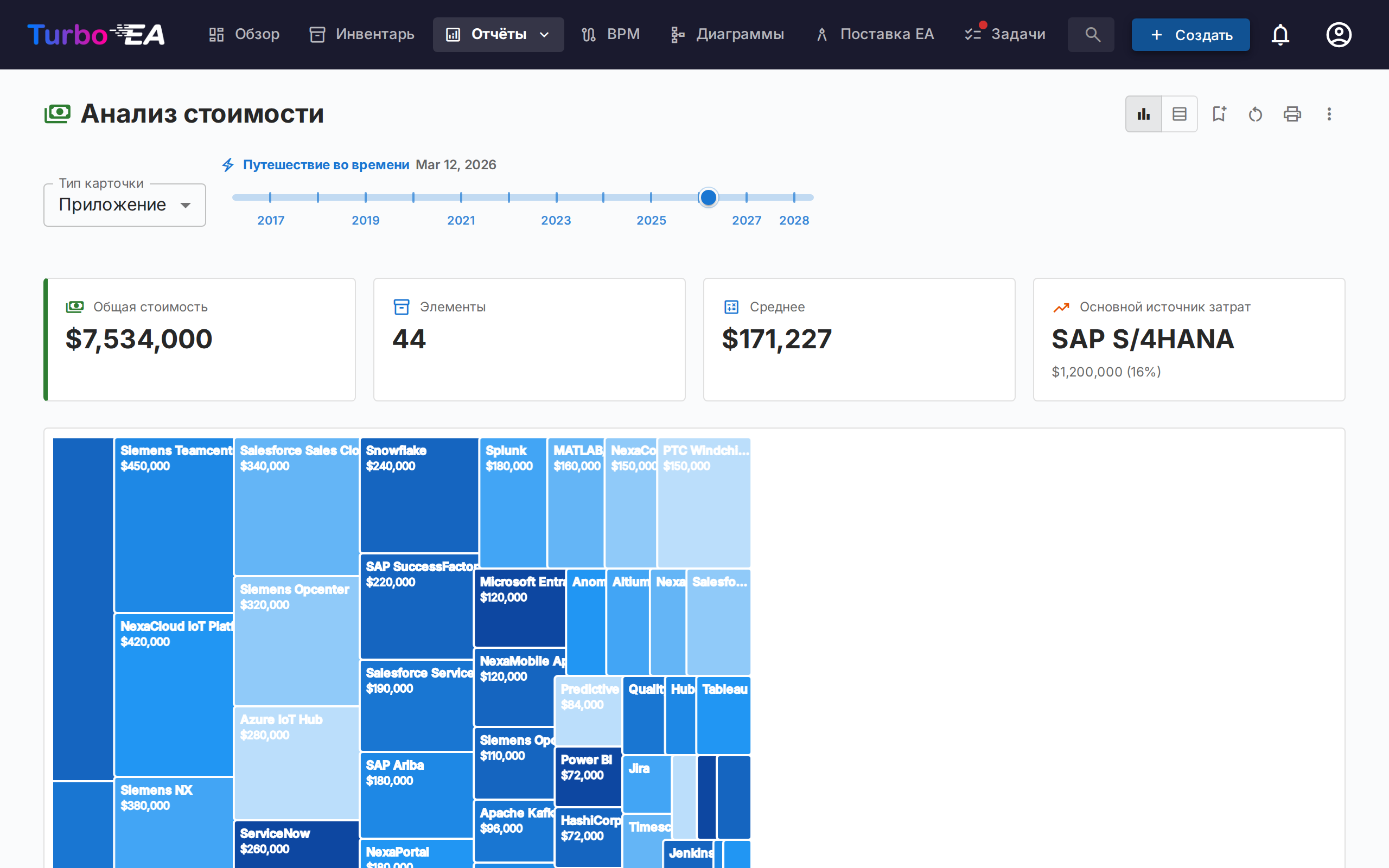This screenshot has height=868, width=1389.
Task: Expand the Отчёты menu dropdown
Action: [498, 35]
